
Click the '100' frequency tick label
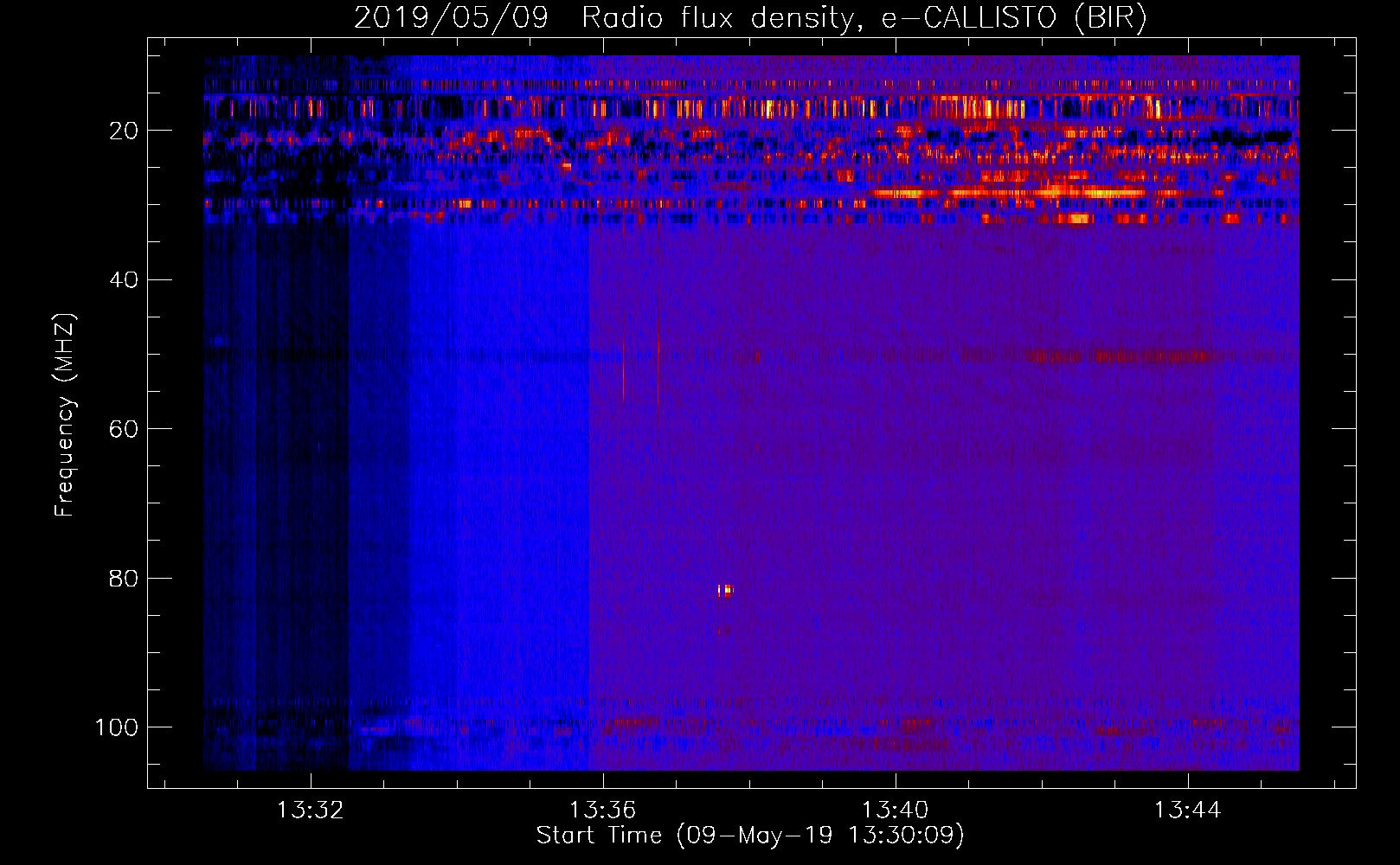pyautogui.click(x=117, y=727)
